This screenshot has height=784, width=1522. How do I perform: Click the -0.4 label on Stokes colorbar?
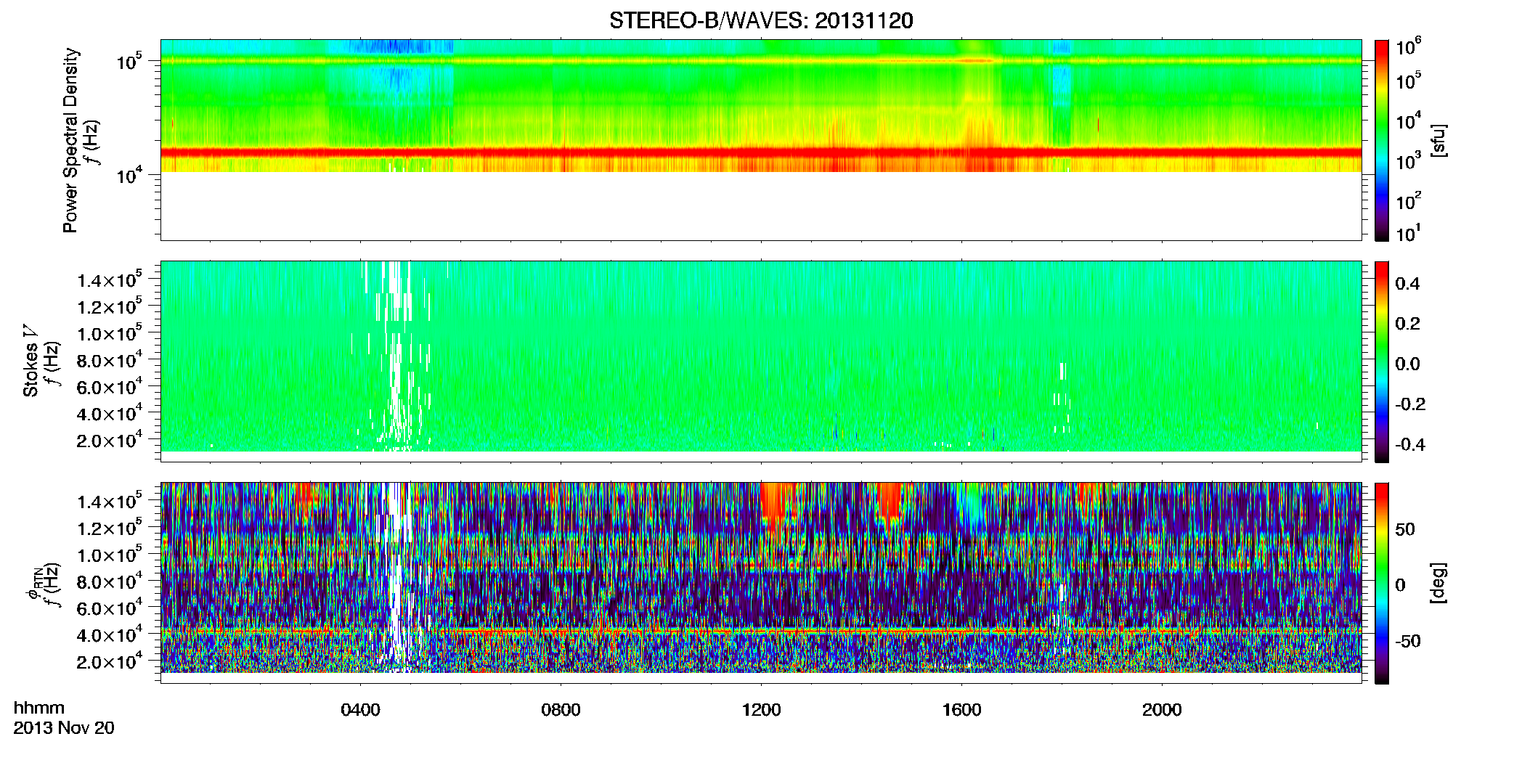pos(1410,444)
